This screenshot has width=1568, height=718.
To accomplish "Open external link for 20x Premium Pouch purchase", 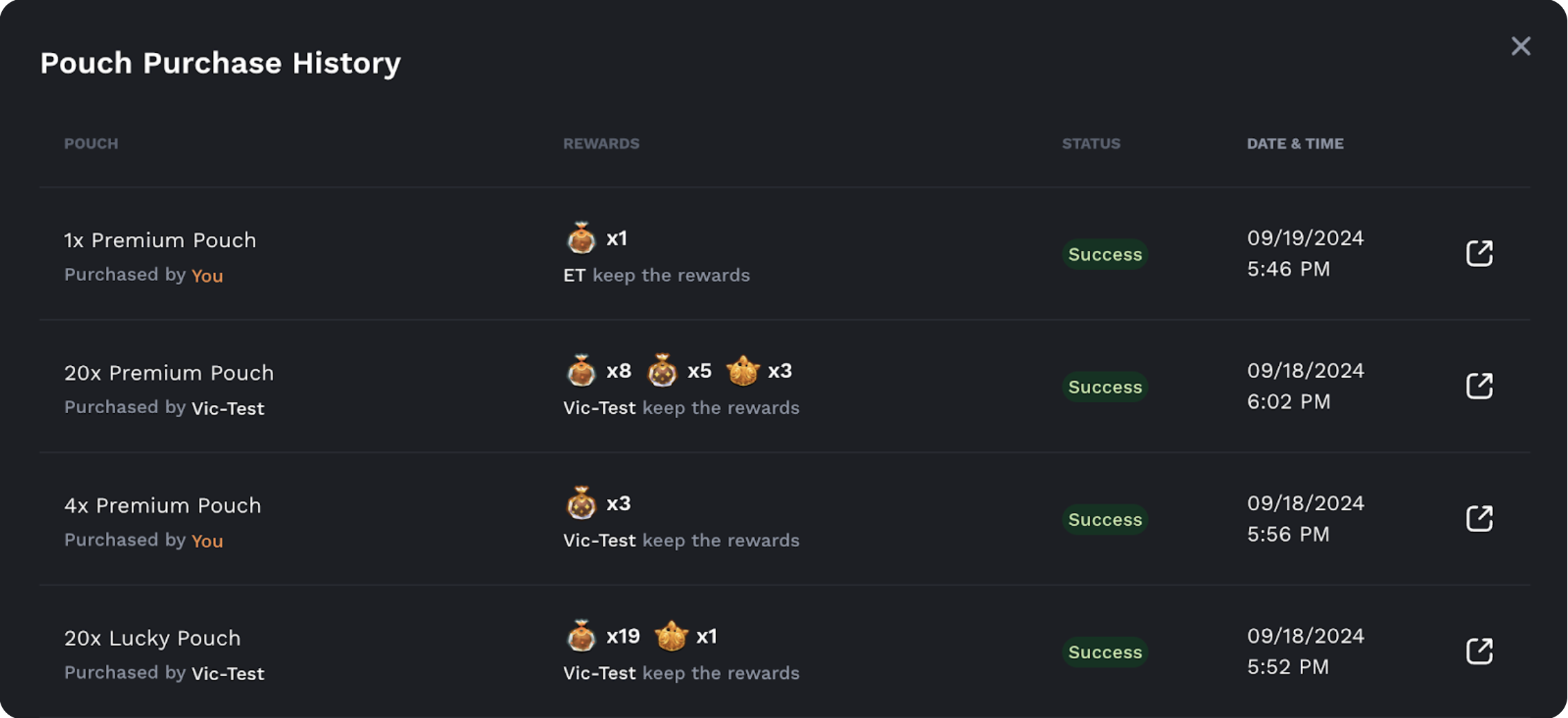I will [1479, 386].
